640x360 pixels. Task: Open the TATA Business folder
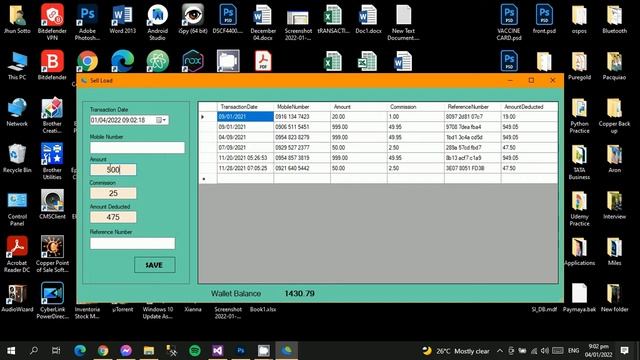point(579,162)
